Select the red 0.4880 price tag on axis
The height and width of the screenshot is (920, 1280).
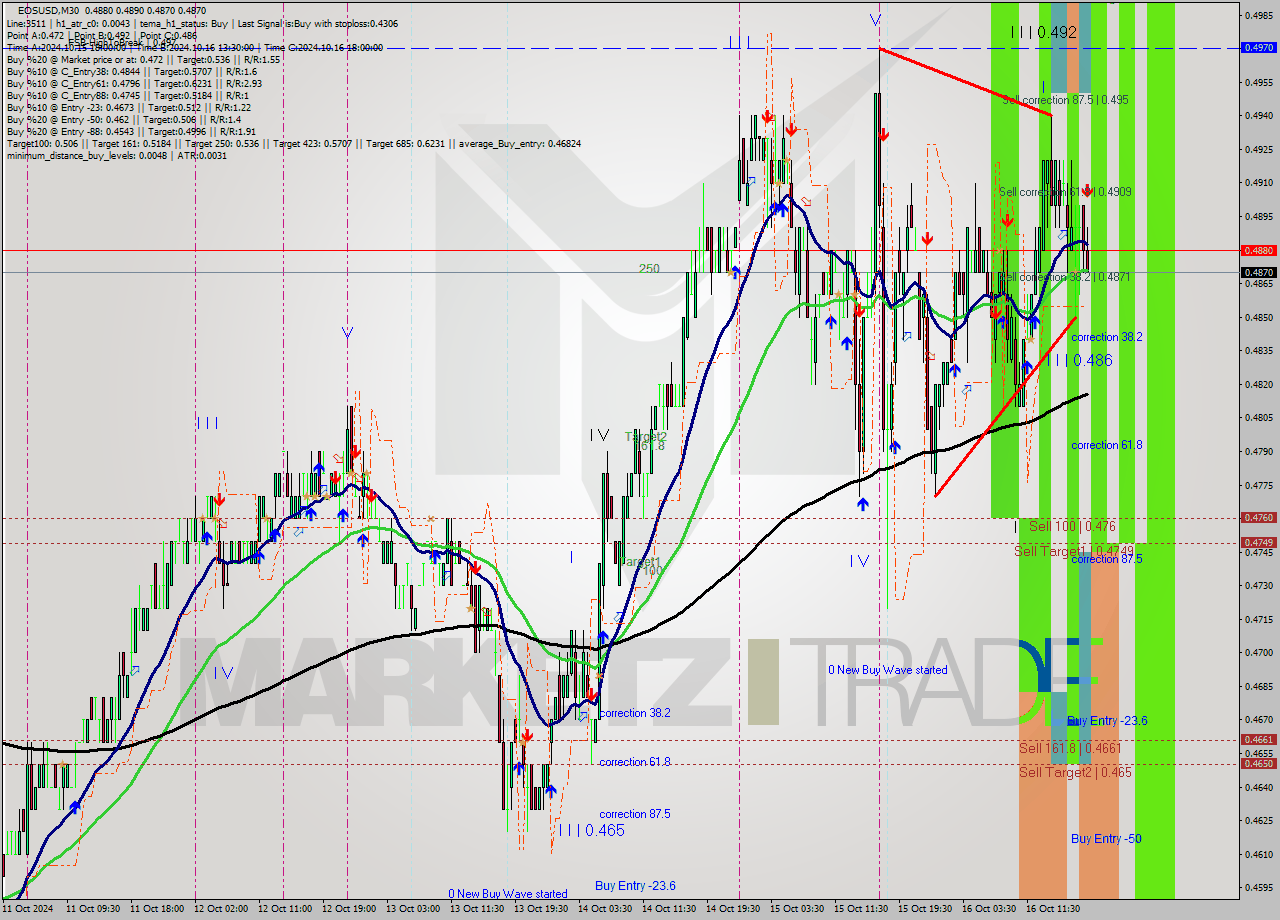point(1257,250)
